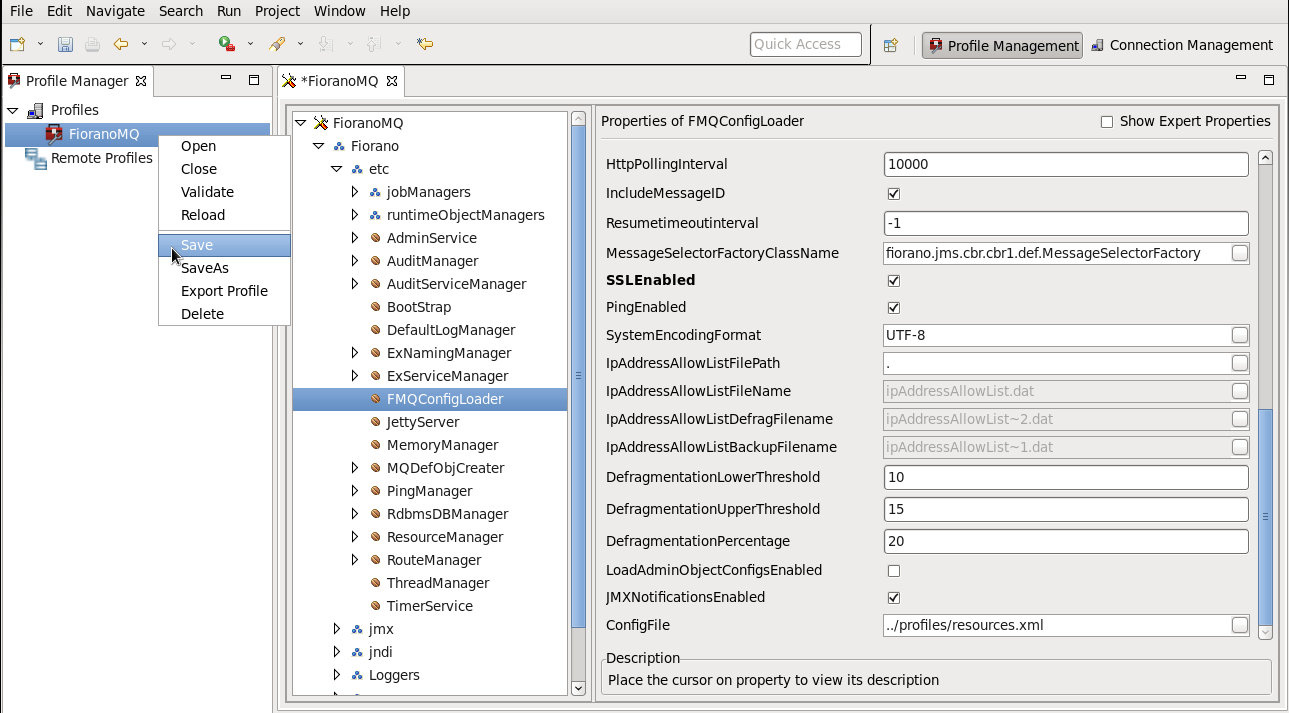Collapse the etc tree node
This screenshot has width=1289, height=713.
[x=336, y=169]
